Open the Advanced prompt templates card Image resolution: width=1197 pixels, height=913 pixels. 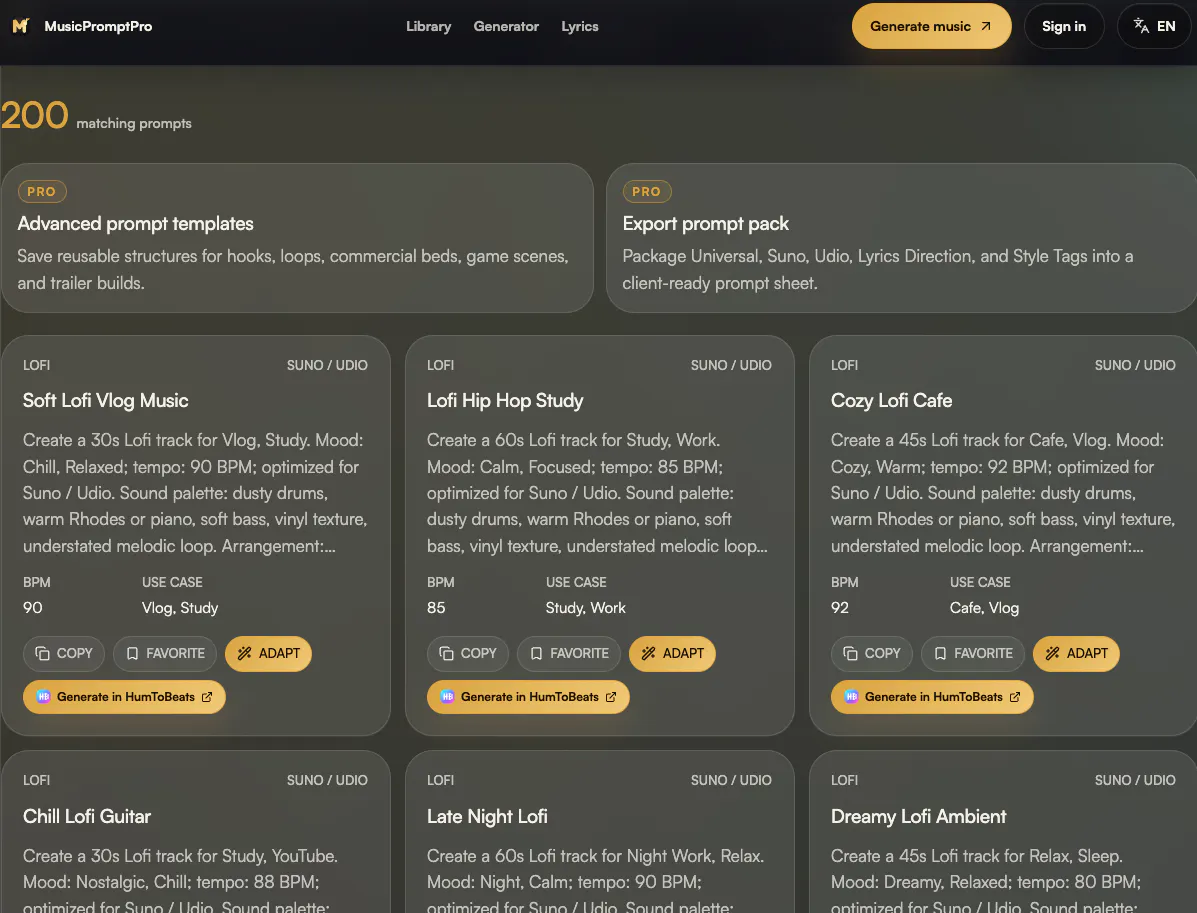point(297,237)
